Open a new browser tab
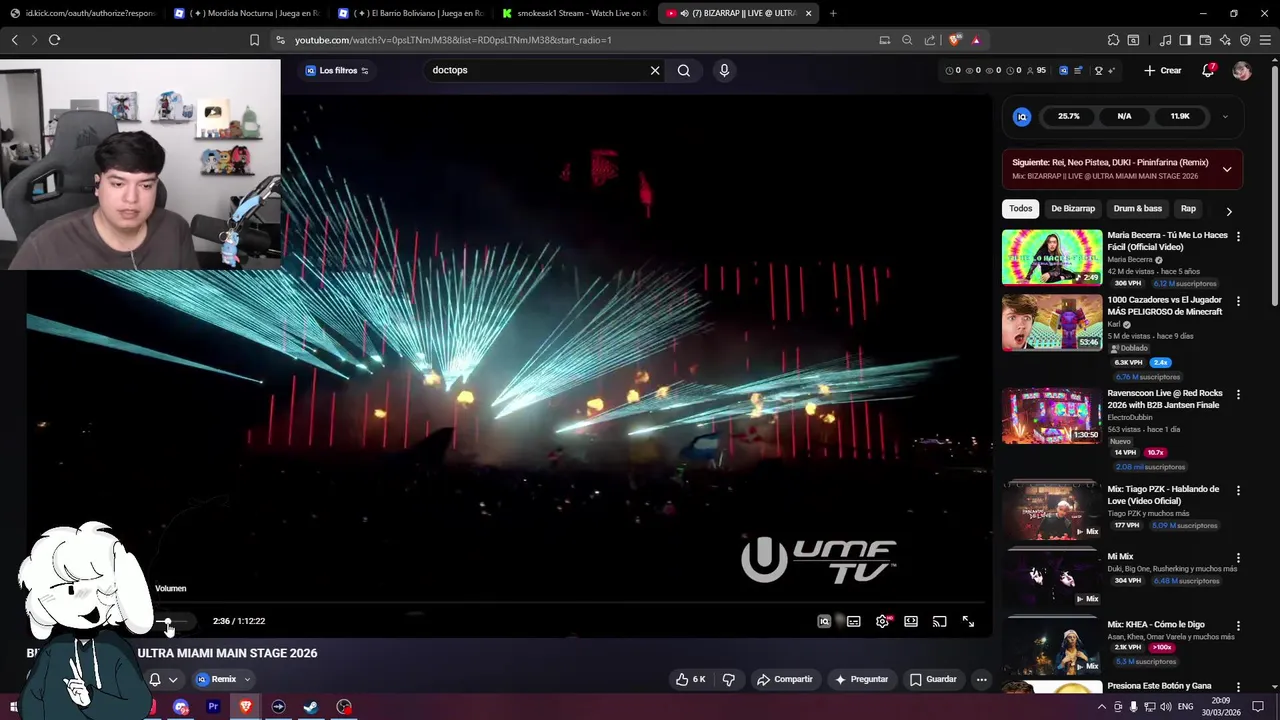 pyautogui.click(x=833, y=13)
